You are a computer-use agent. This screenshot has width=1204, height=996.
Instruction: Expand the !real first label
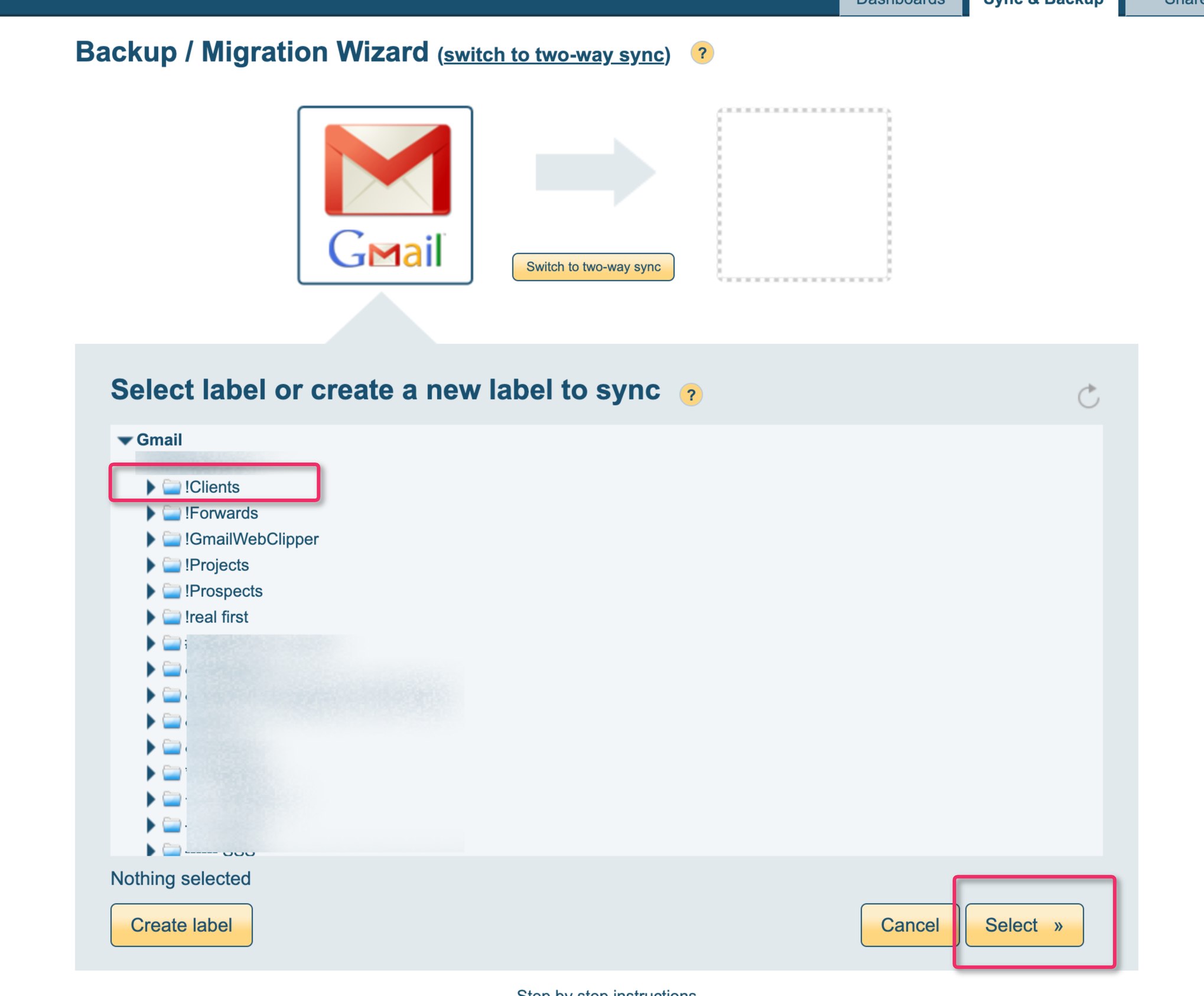151,617
